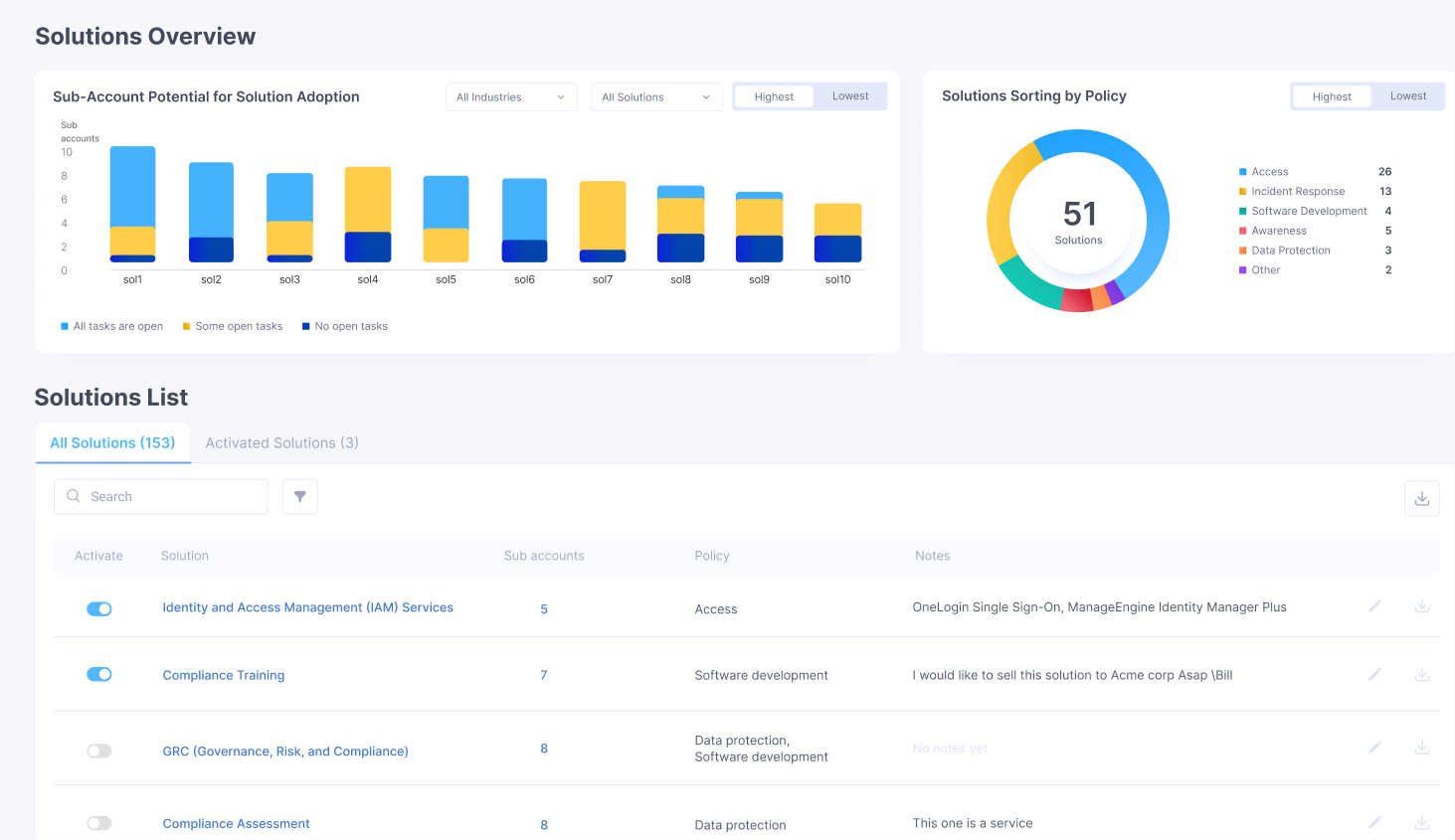This screenshot has width=1455, height=840.
Task: Open the All Solutions dropdown
Action: [x=656, y=97]
